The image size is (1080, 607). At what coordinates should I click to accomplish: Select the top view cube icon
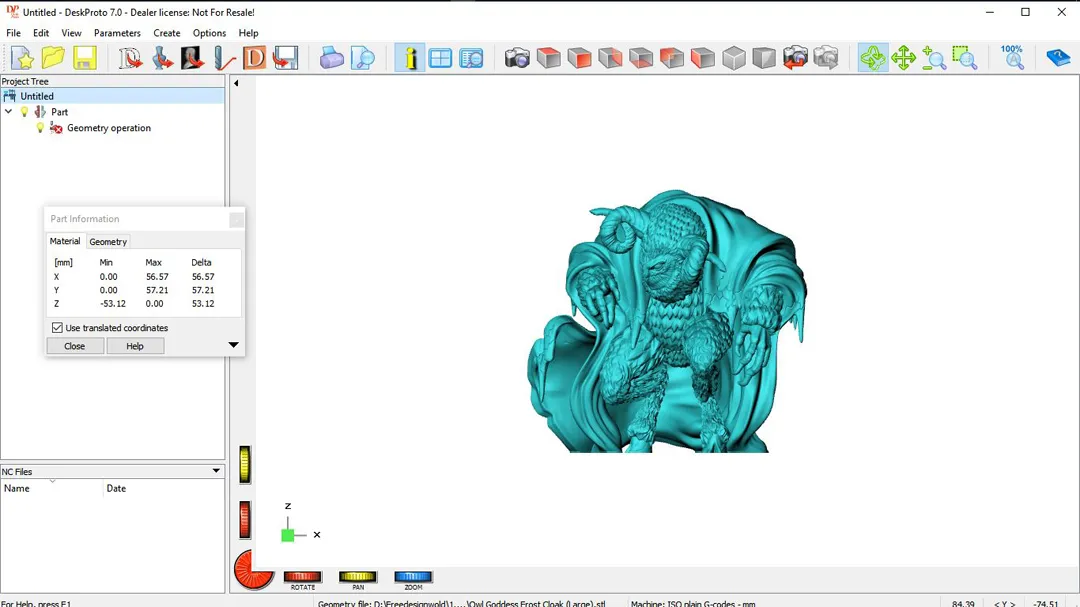[548, 58]
